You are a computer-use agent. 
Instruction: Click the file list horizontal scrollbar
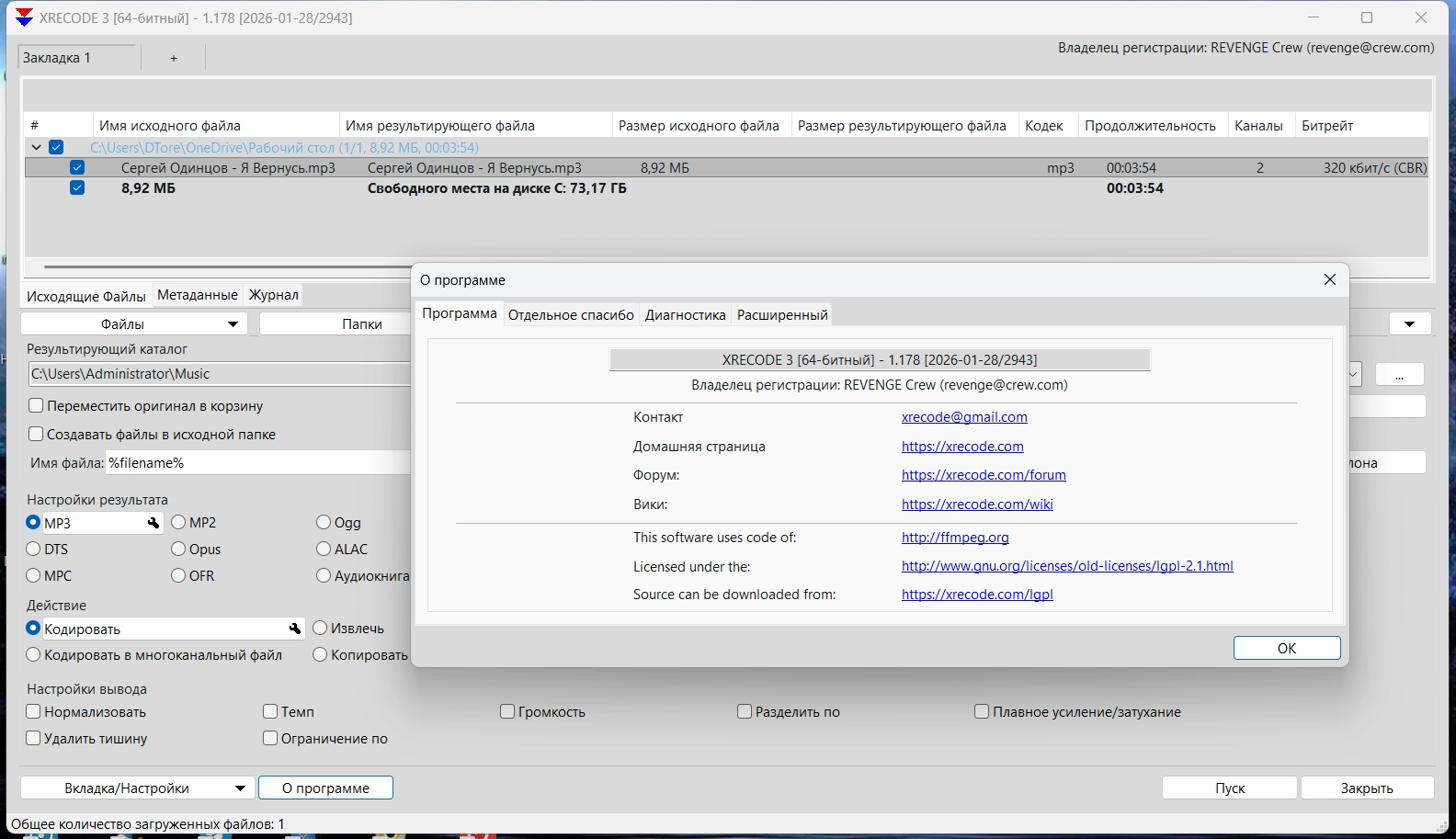tap(228, 267)
